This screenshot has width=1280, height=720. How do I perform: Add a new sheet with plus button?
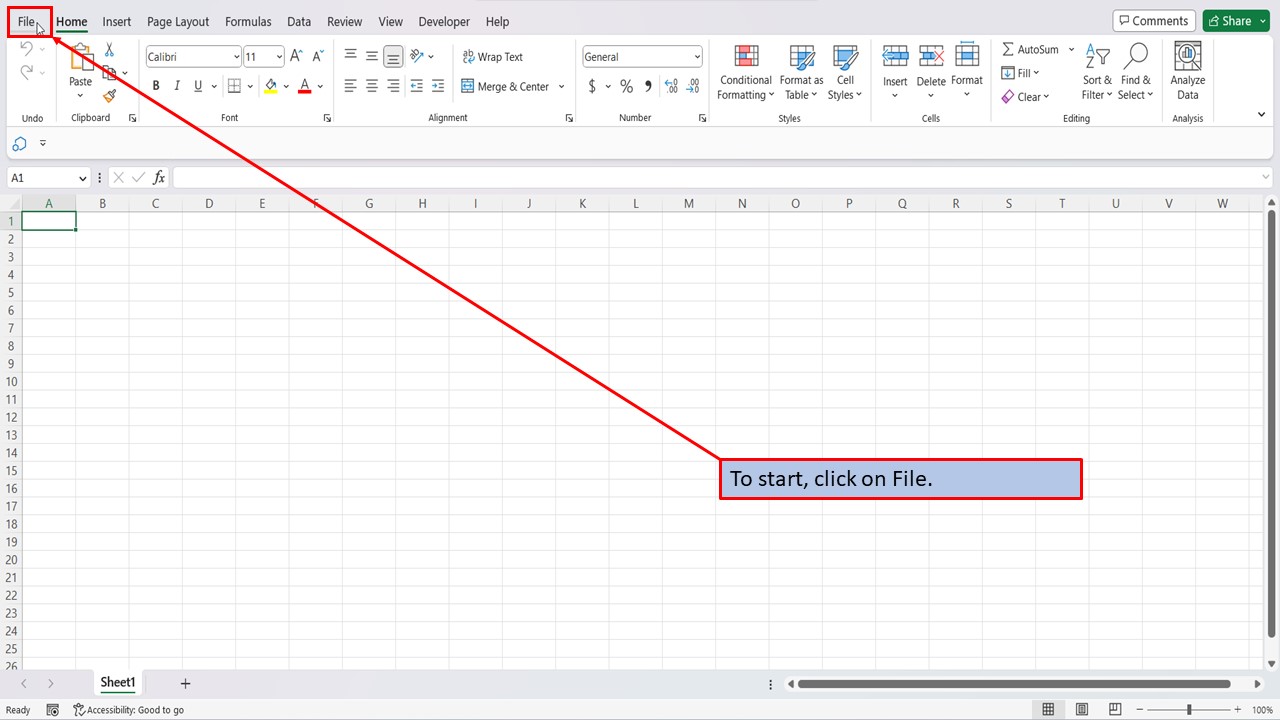(x=185, y=683)
